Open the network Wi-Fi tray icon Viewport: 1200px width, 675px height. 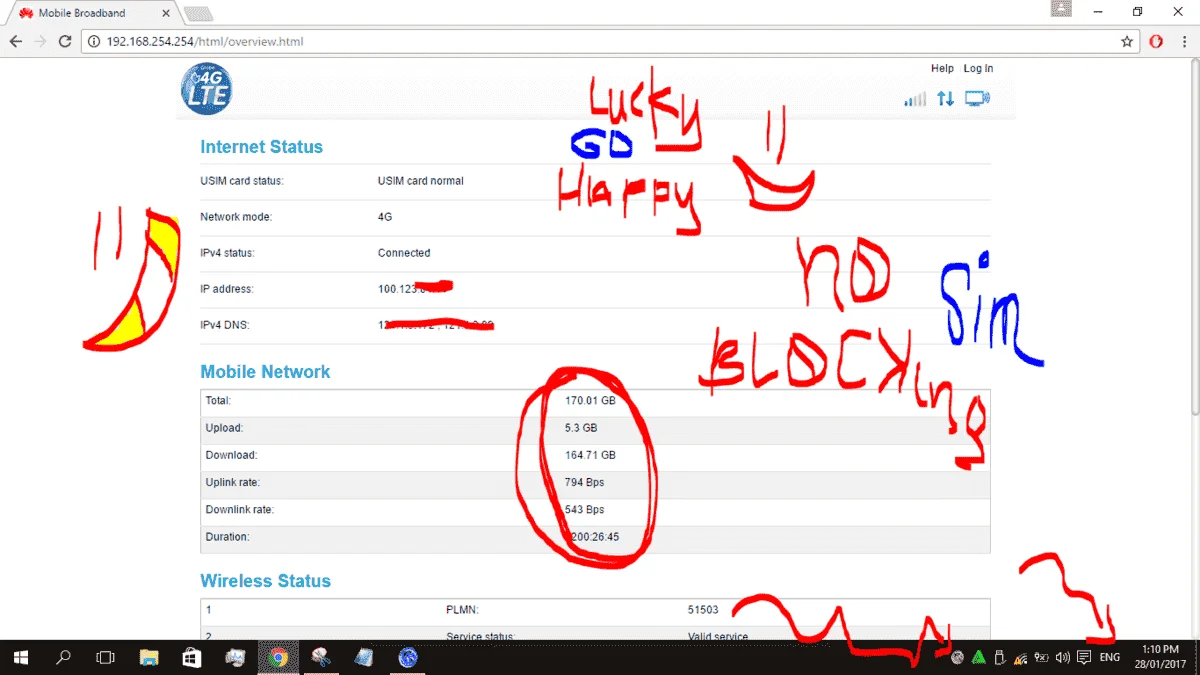1020,657
